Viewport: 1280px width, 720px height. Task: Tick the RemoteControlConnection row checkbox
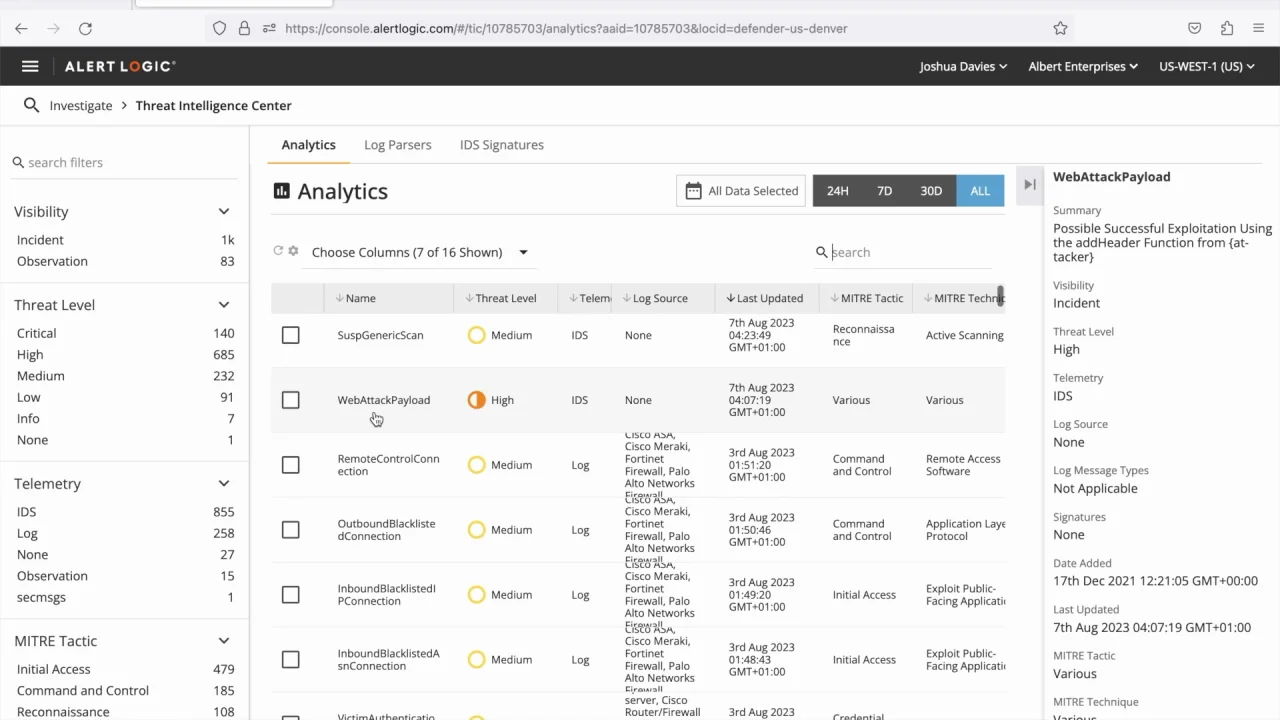[290, 465]
